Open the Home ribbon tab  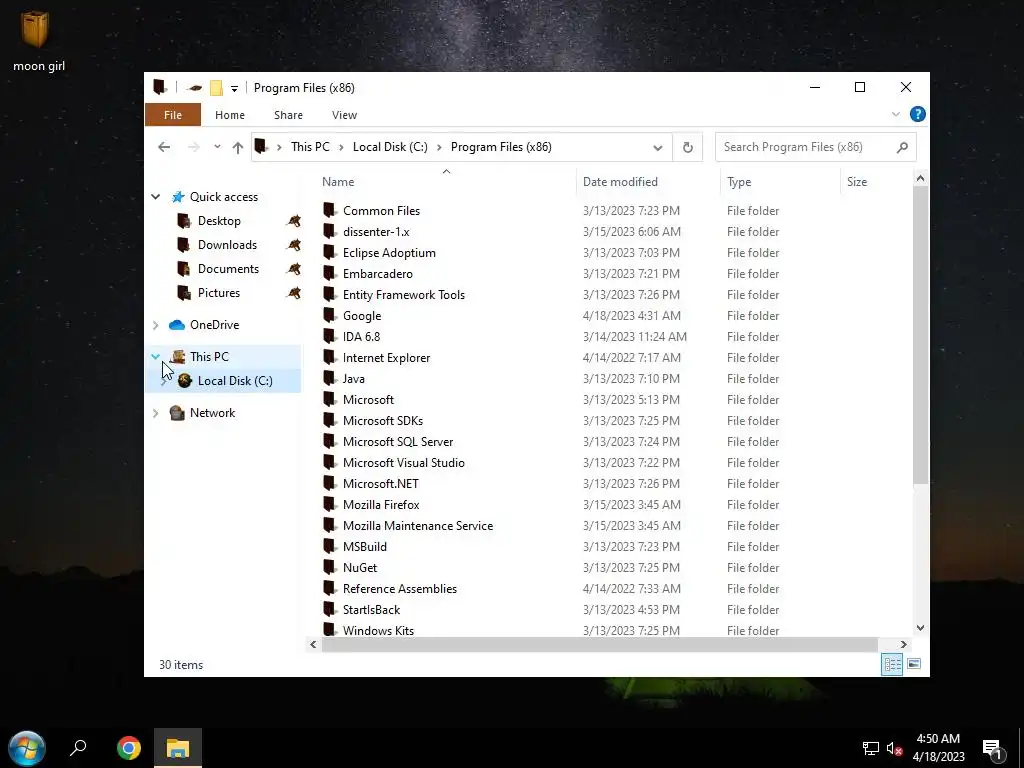(x=230, y=115)
